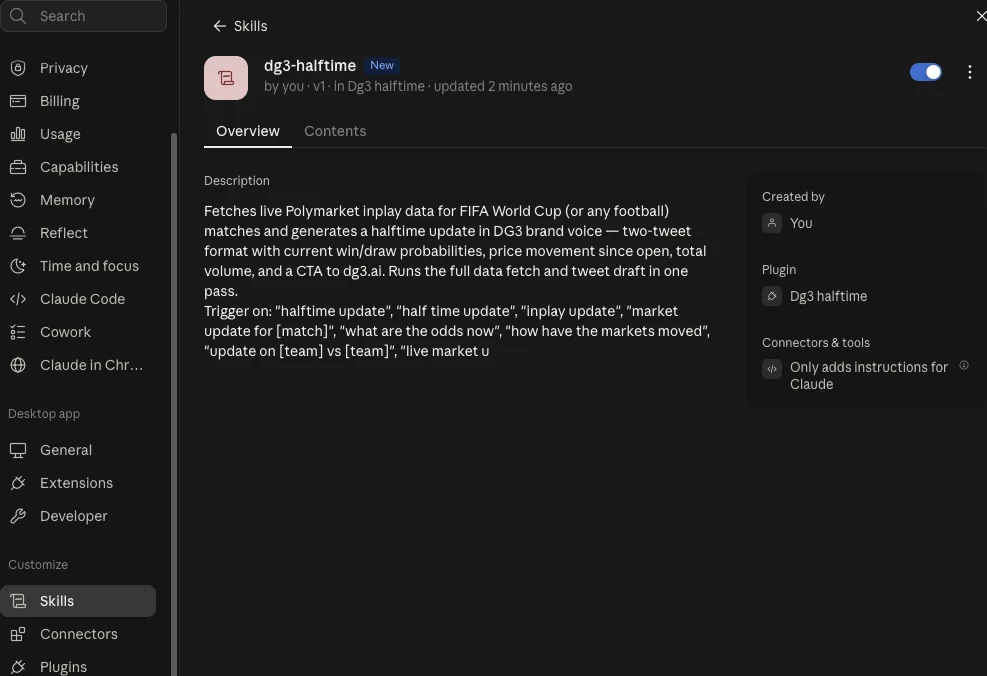This screenshot has height=676, width=987.
Task: Disable the dg3-halftime skill toggle
Action: (x=926, y=72)
